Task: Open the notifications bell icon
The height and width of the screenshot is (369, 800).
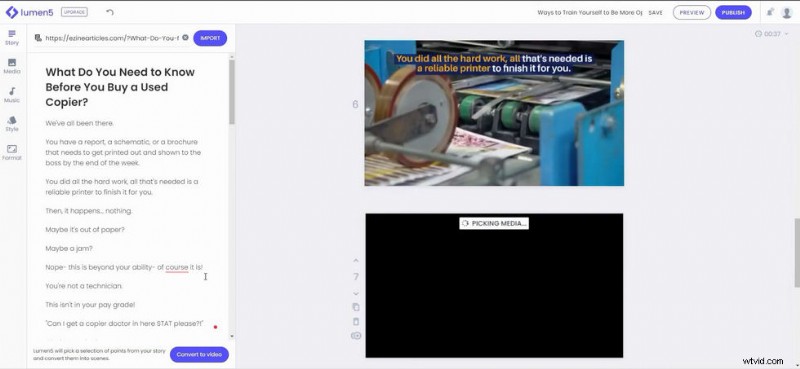Action: [769, 12]
